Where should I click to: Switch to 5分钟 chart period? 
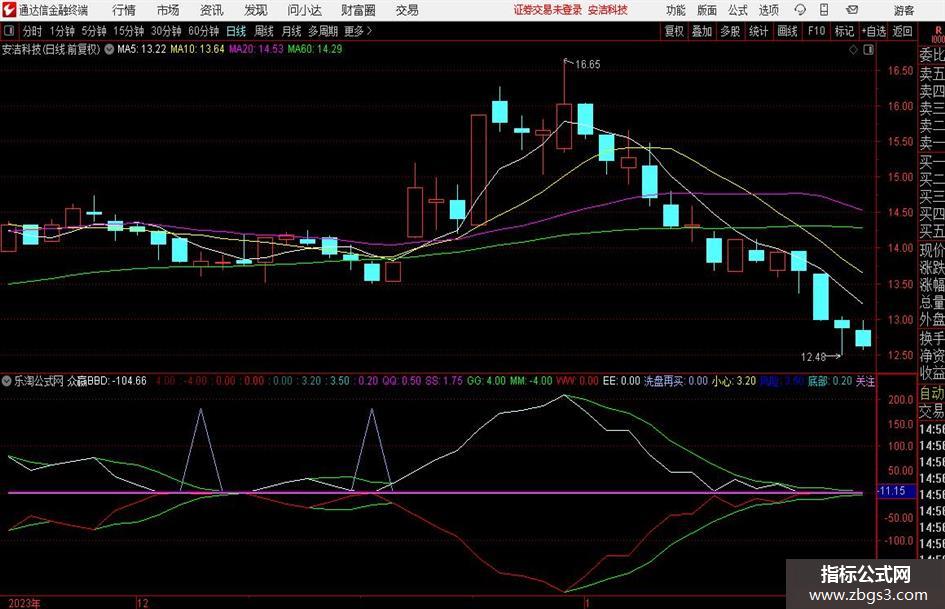[93, 31]
